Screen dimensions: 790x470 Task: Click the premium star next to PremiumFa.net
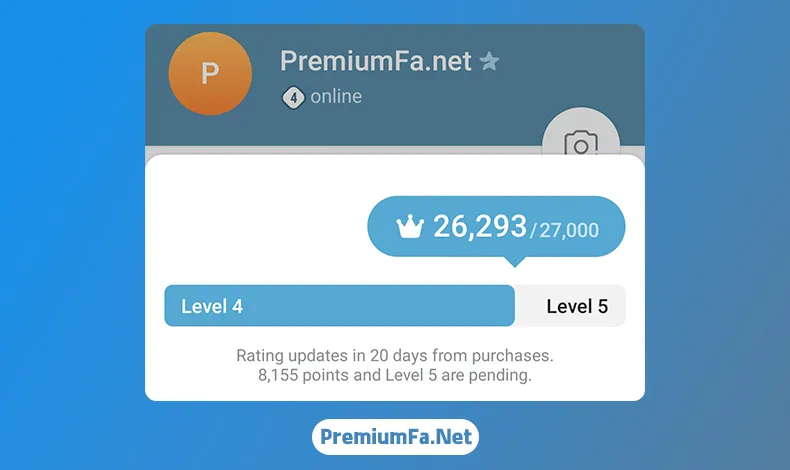[489, 61]
